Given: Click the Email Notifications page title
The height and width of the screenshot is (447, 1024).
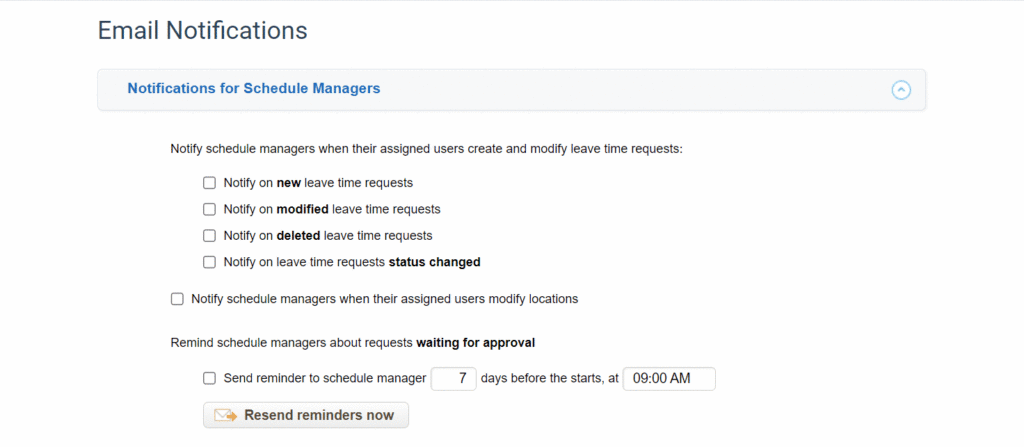Looking at the screenshot, I should point(202,30).
